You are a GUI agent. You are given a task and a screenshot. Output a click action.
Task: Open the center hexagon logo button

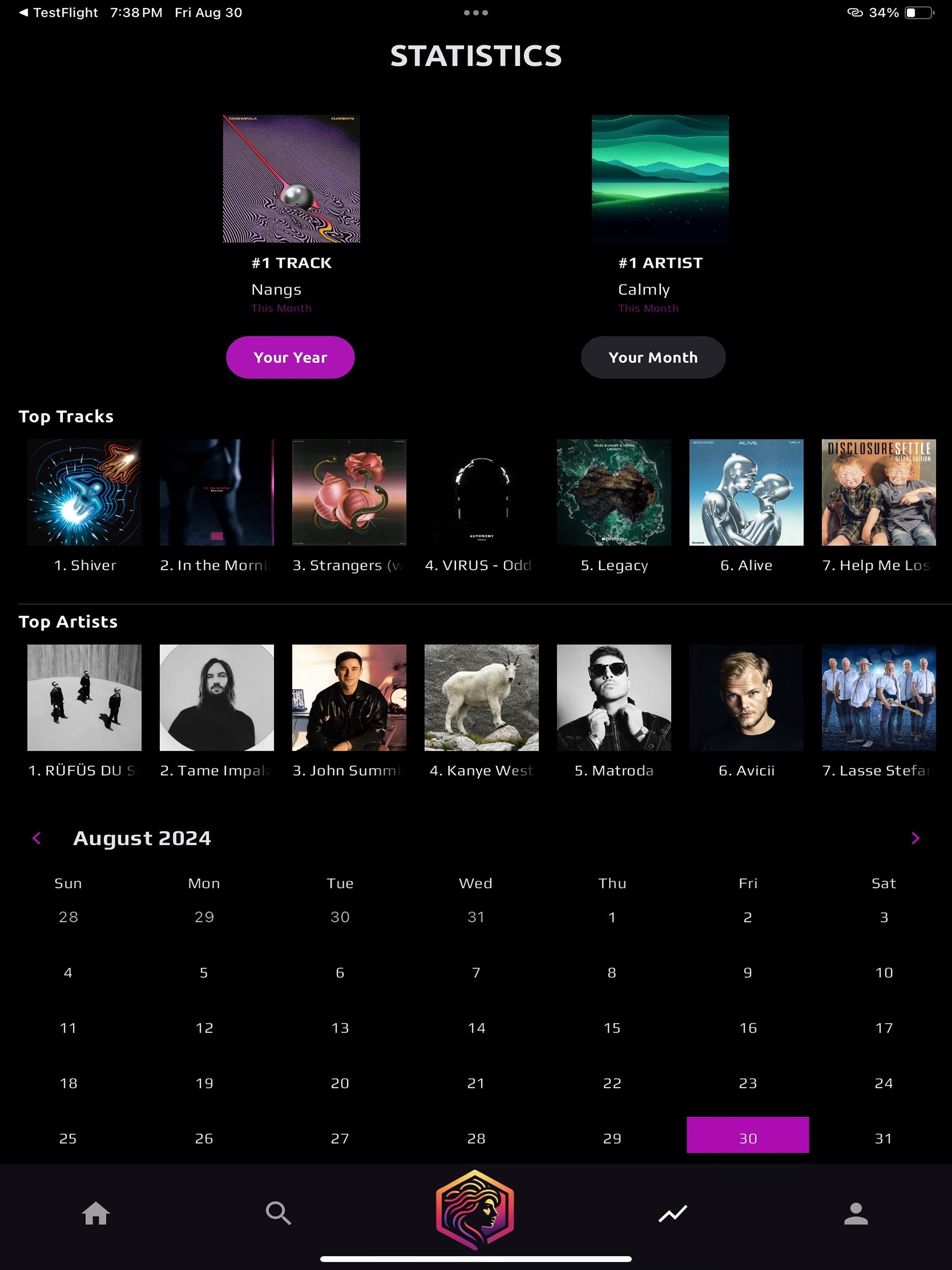(x=475, y=1210)
